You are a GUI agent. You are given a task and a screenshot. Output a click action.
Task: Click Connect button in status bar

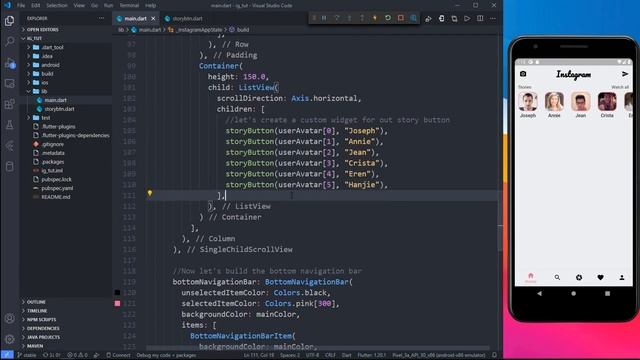[x=118, y=355]
